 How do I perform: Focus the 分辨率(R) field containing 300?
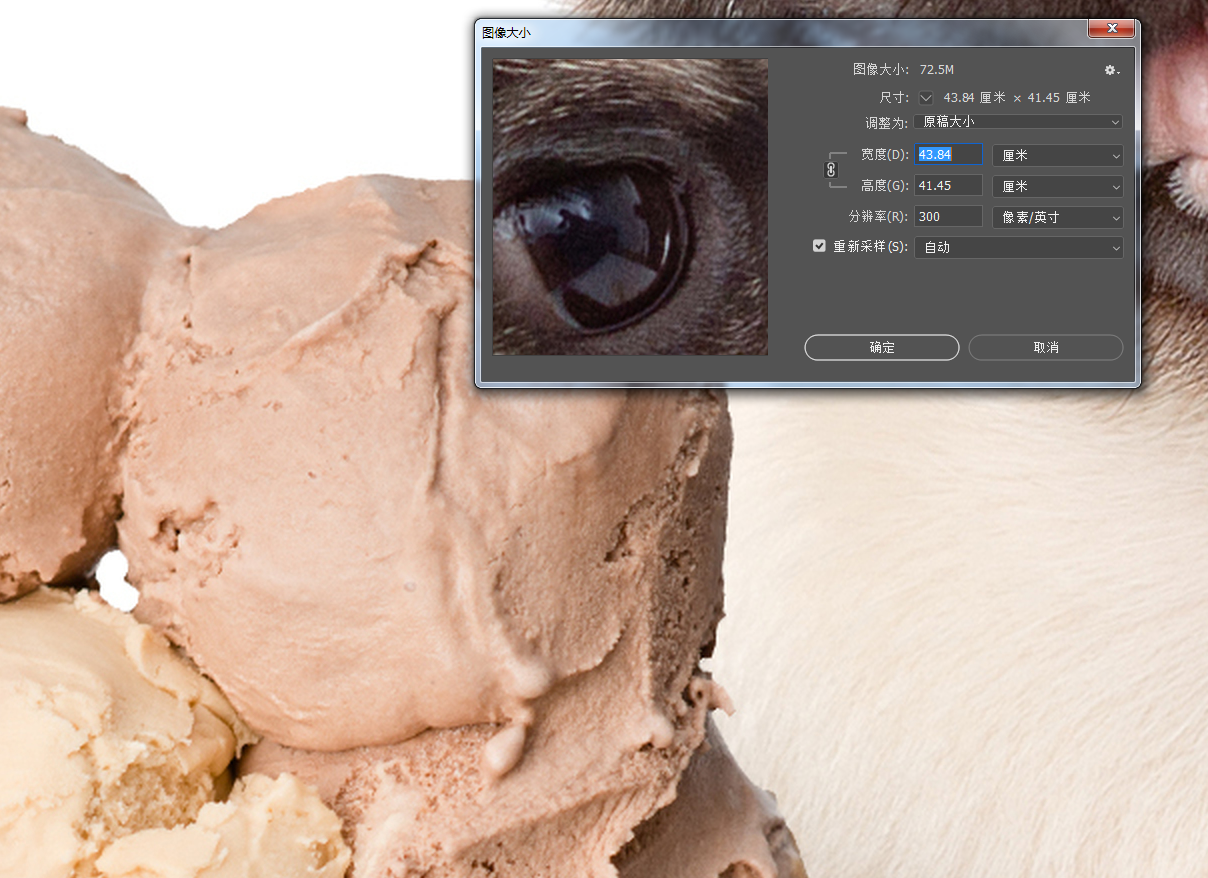(949, 216)
